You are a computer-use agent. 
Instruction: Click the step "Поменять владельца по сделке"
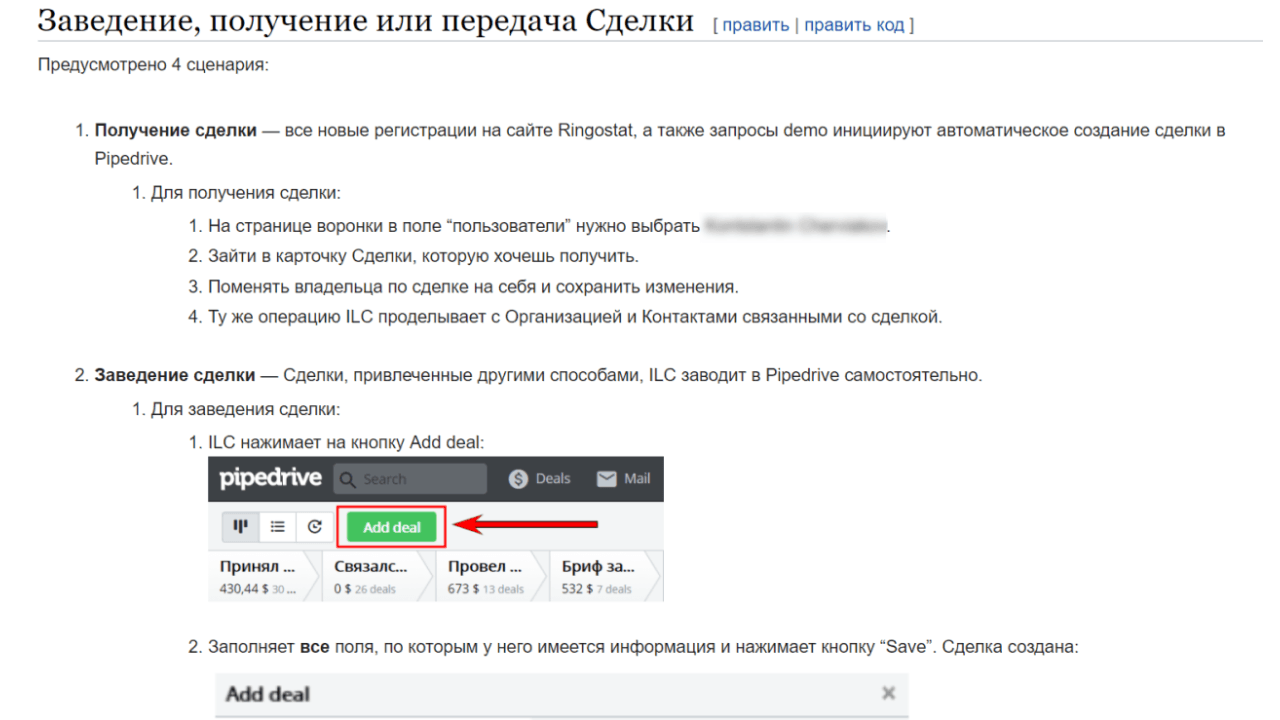[473, 287]
